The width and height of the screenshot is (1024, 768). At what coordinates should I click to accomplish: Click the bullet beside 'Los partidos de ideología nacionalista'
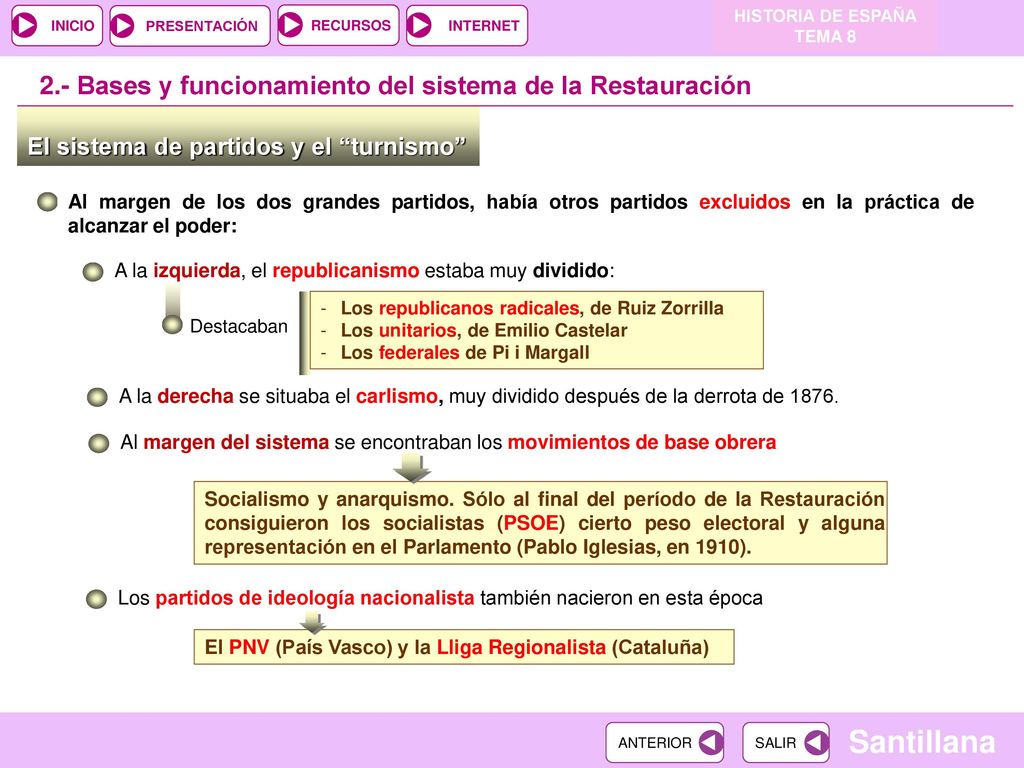pos(96,599)
